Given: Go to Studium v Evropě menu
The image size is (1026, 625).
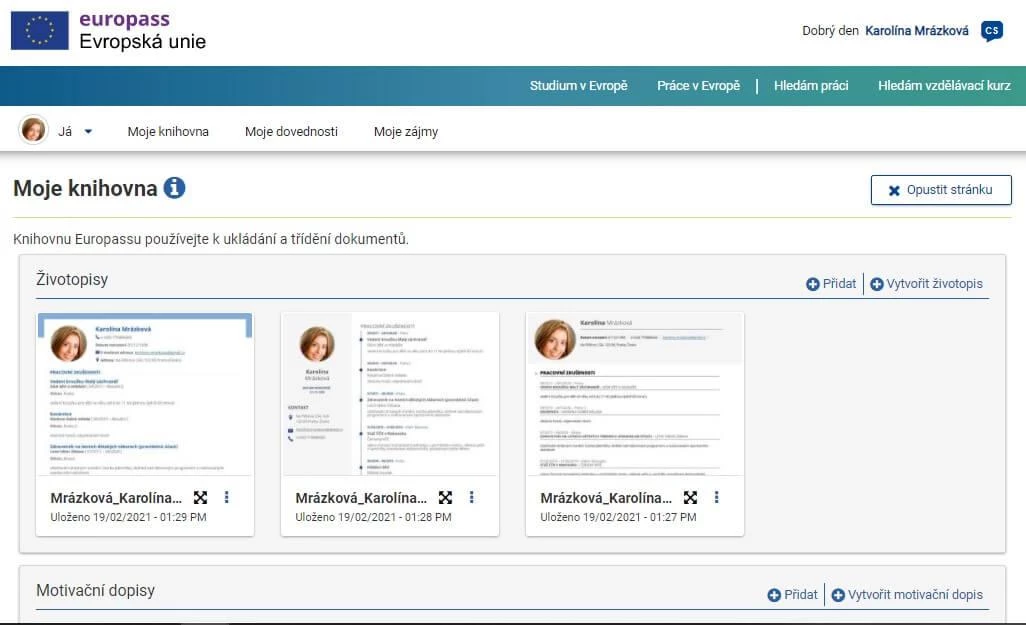Looking at the screenshot, I should point(579,86).
